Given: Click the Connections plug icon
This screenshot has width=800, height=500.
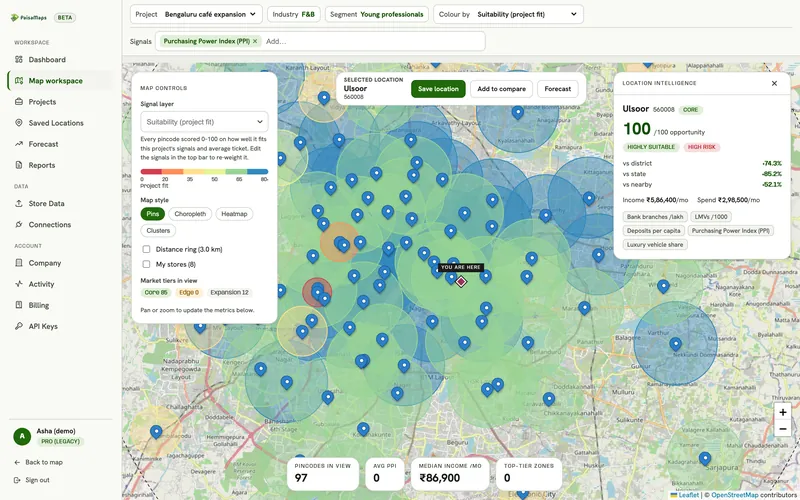Looking at the screenshot, I should pyautogui.click(x=19, y=224).
